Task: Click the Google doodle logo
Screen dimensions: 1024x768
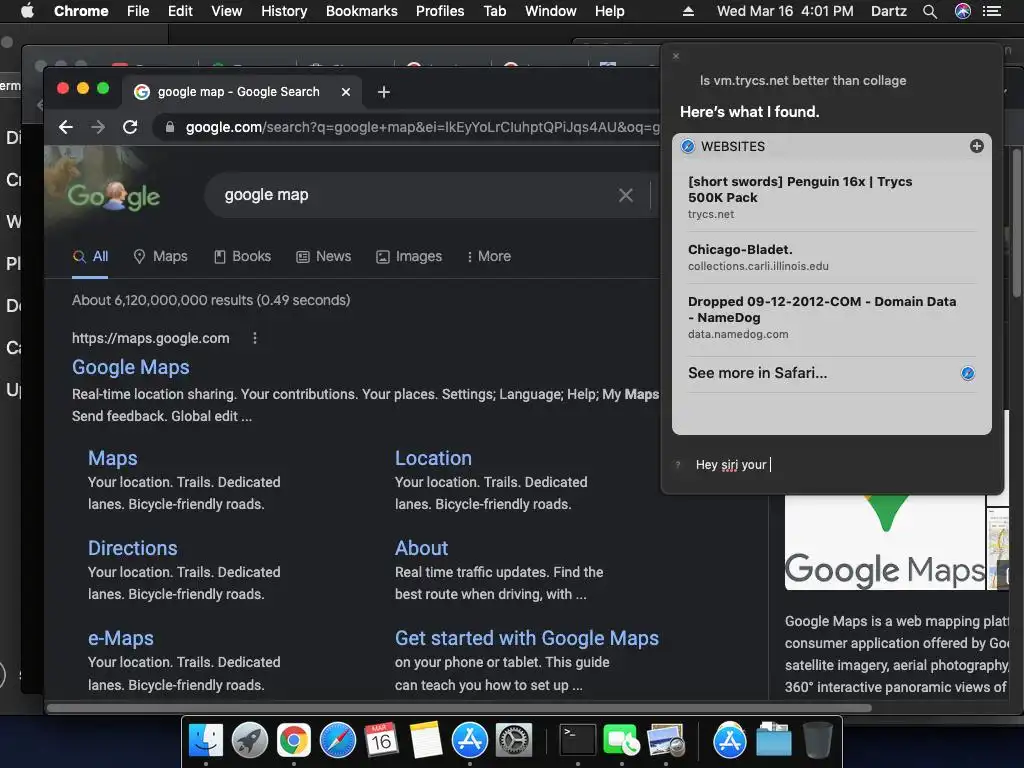Action: 113,195
